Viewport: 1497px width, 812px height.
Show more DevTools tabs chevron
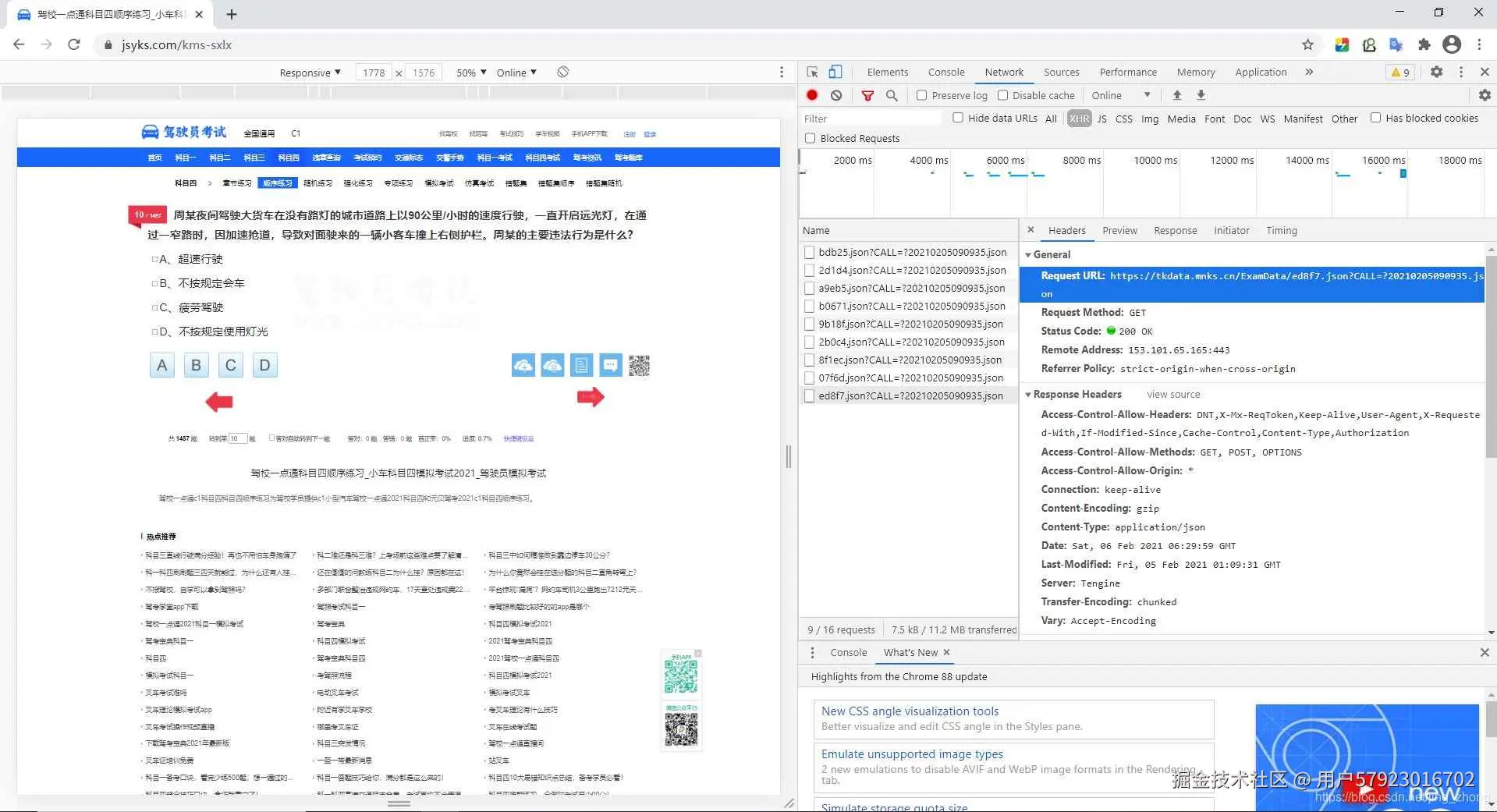point(1309,72)
